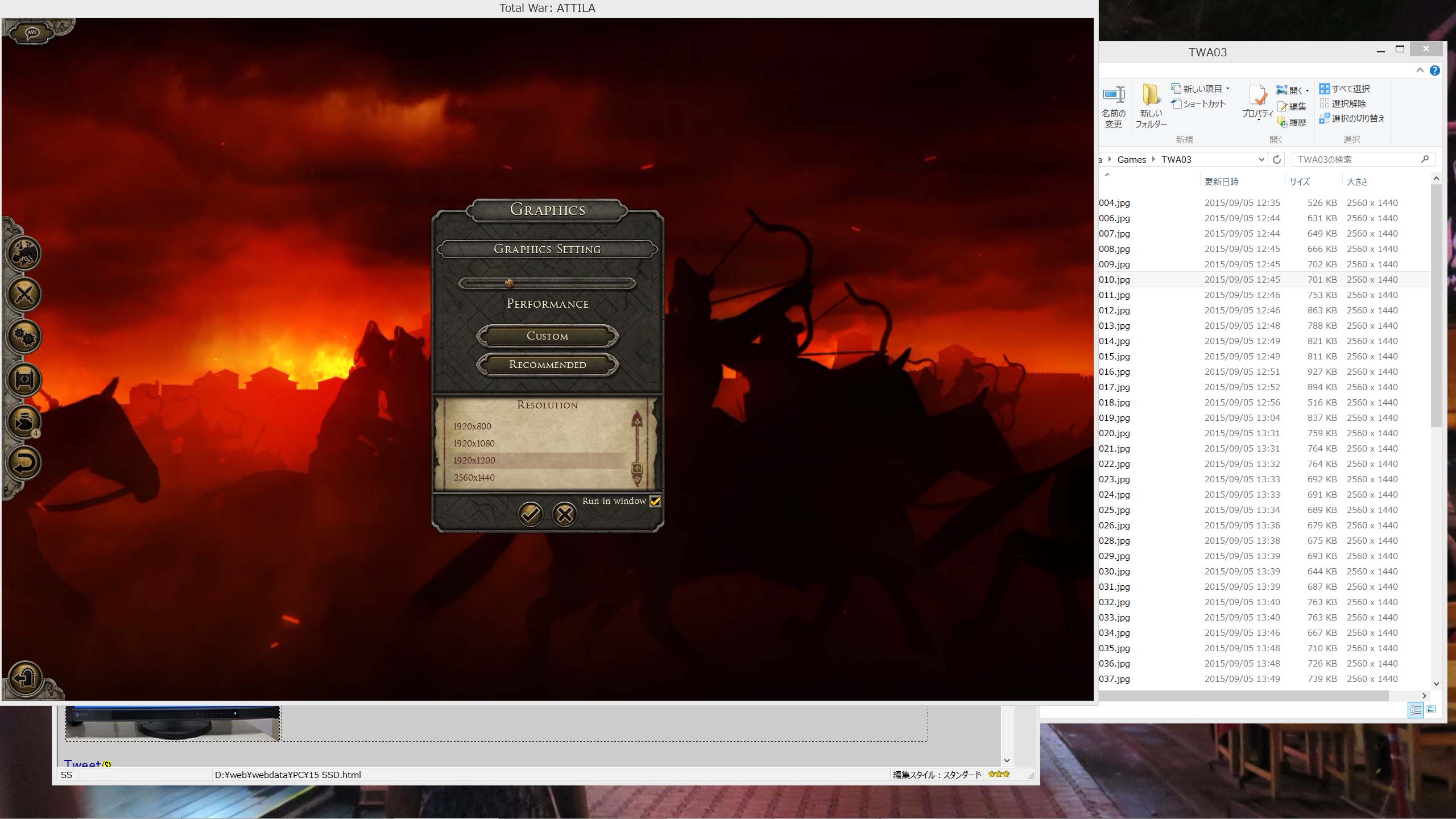Screen dimensions: 1456x819
Task: Switch Explorer to large thumbnails view icon
Action: pyautogui.click(x=1432, y=710)
